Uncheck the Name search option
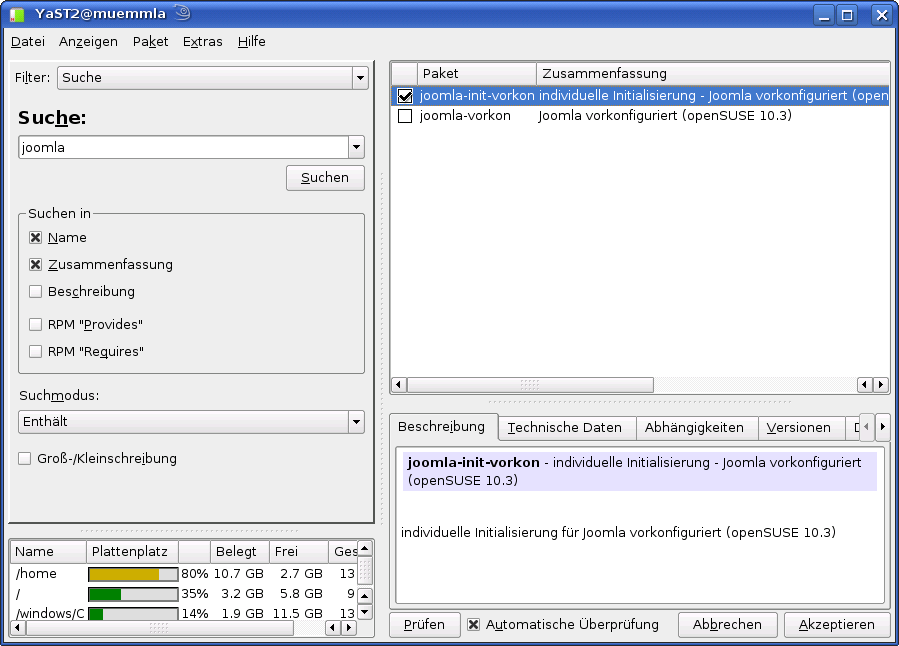899x646 pixels. click(36, 237)
